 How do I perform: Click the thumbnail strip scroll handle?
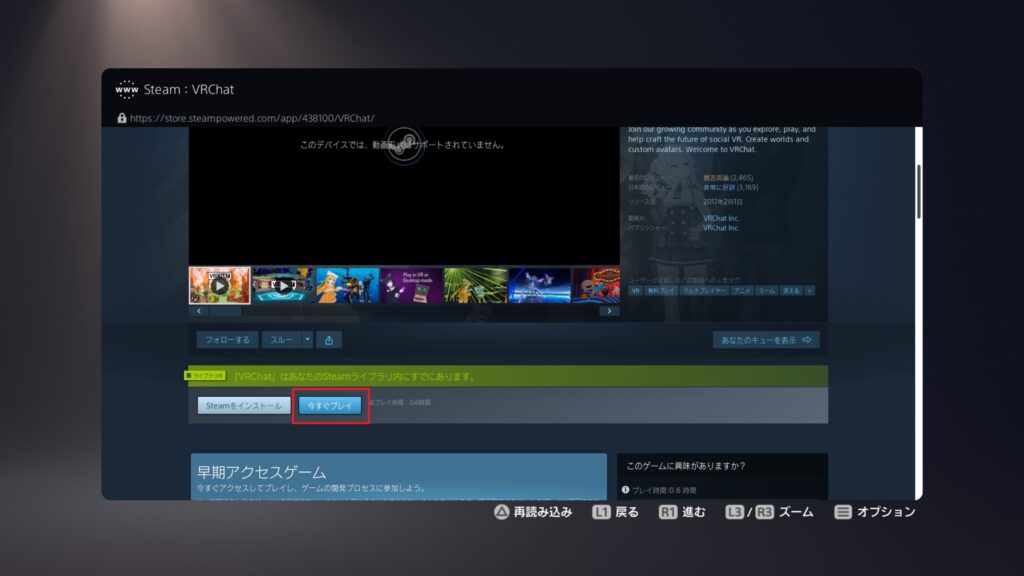point(225,311)
